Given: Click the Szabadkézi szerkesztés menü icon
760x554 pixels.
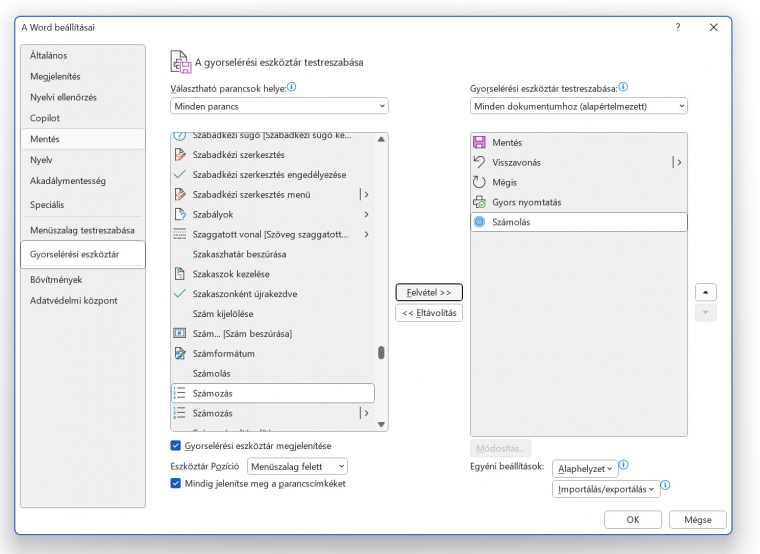Looking at the screenshot, I should coord(180,194).
